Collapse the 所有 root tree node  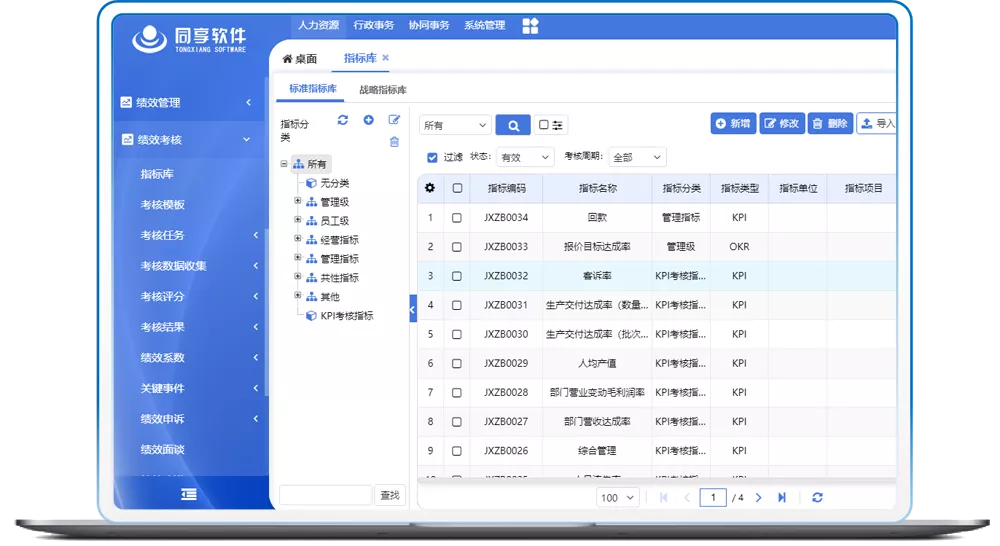(284, 164)
